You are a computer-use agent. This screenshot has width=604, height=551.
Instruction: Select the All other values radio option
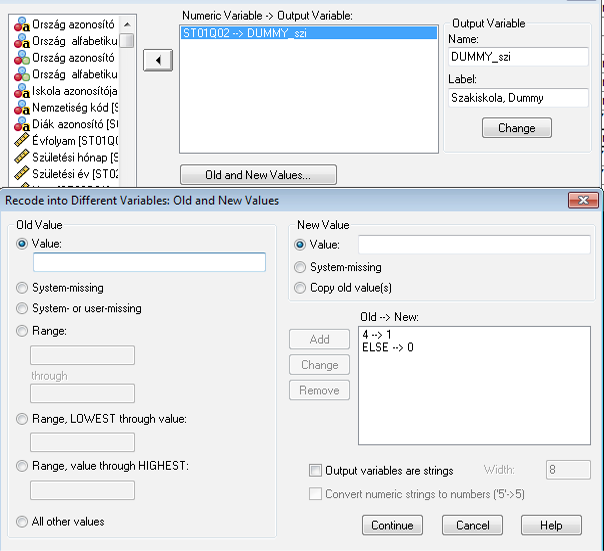pyautogui.click(x=23, y=521)
